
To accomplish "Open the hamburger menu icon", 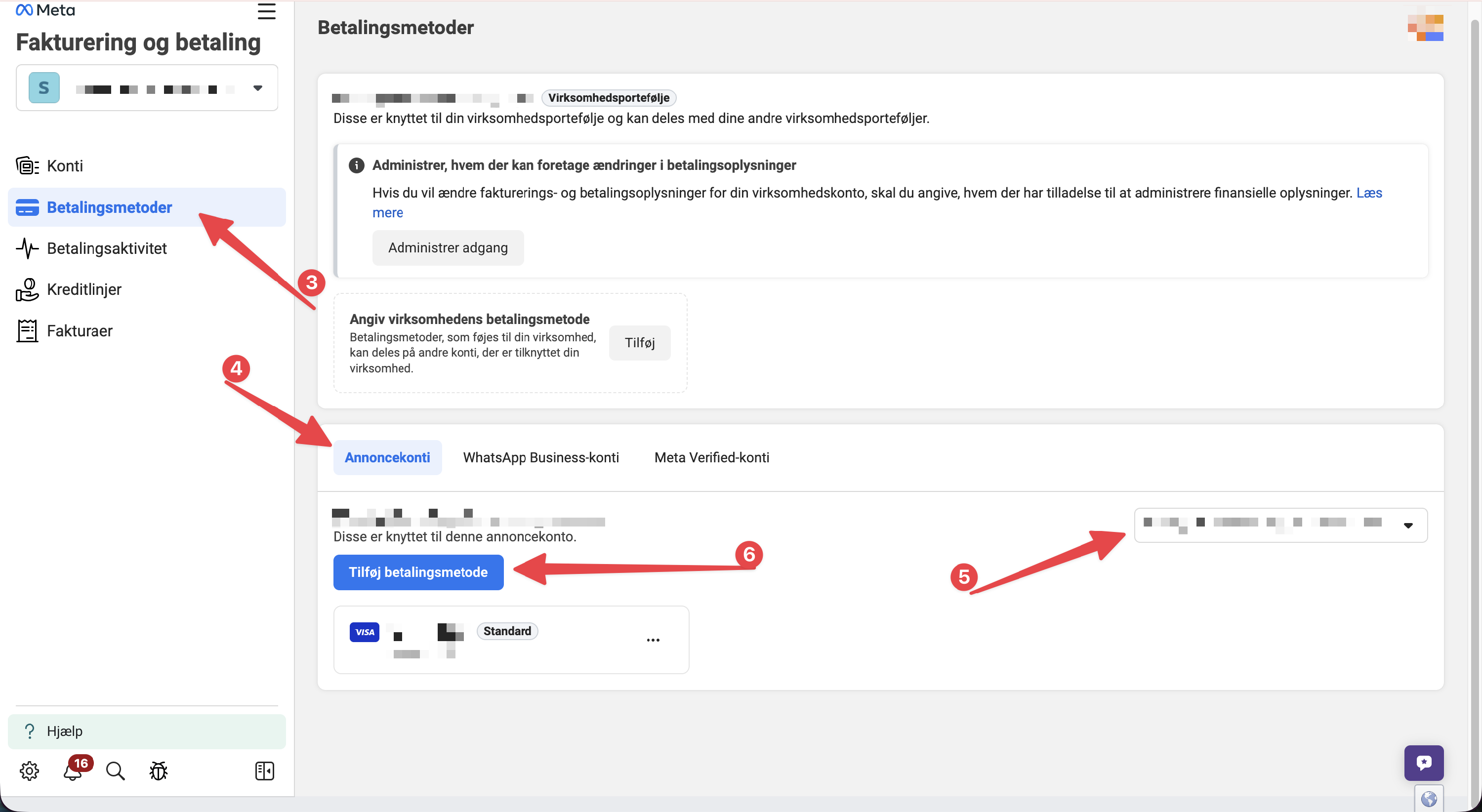I will [x=266, y=11].
